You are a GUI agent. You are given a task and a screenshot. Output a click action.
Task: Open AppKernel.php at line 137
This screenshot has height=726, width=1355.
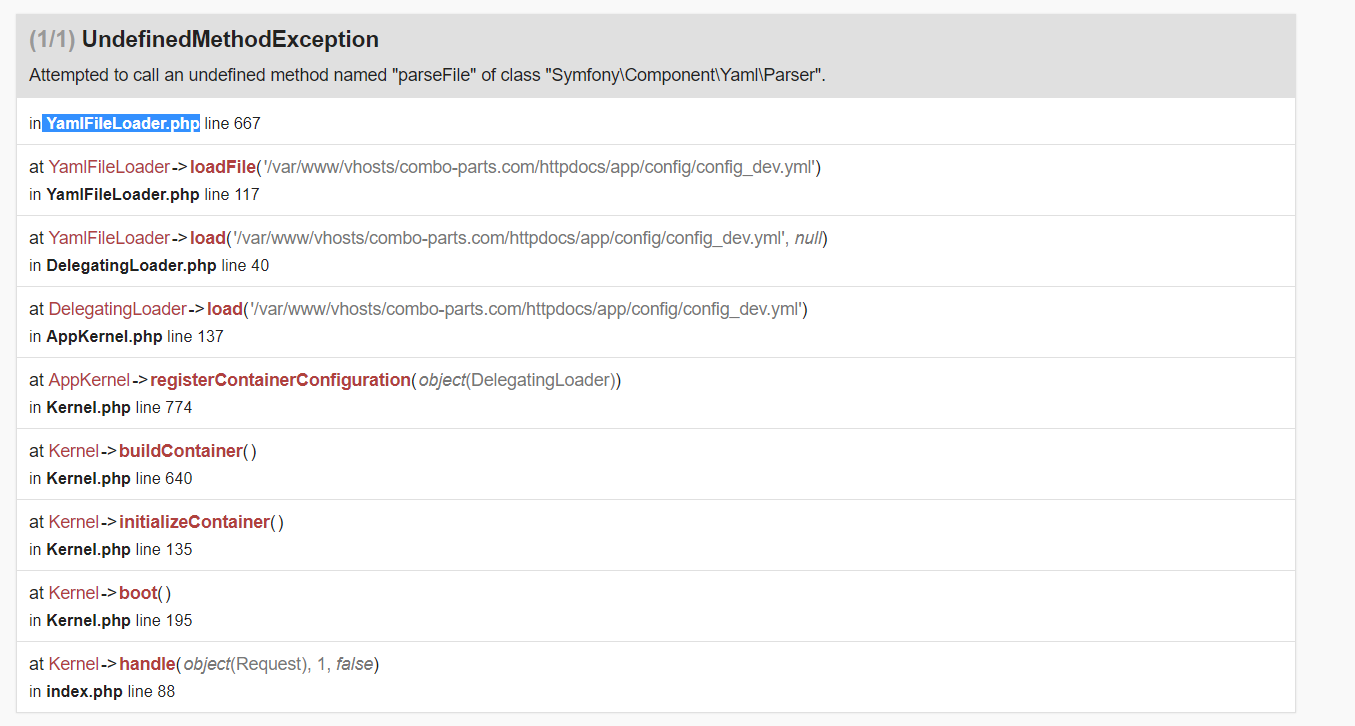104,336
